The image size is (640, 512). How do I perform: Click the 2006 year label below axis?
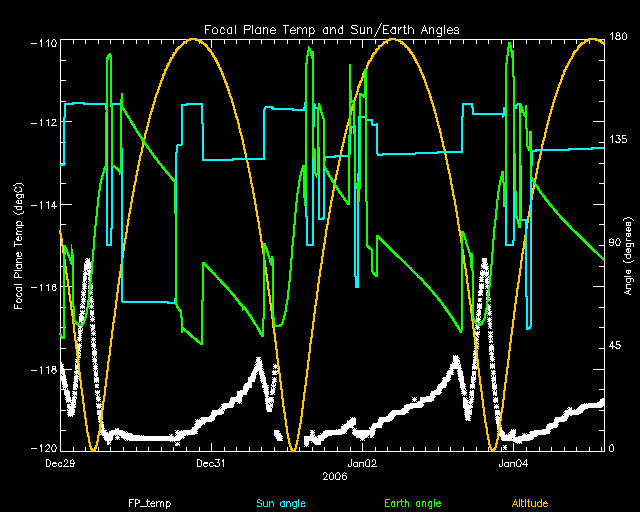point(334,476)
